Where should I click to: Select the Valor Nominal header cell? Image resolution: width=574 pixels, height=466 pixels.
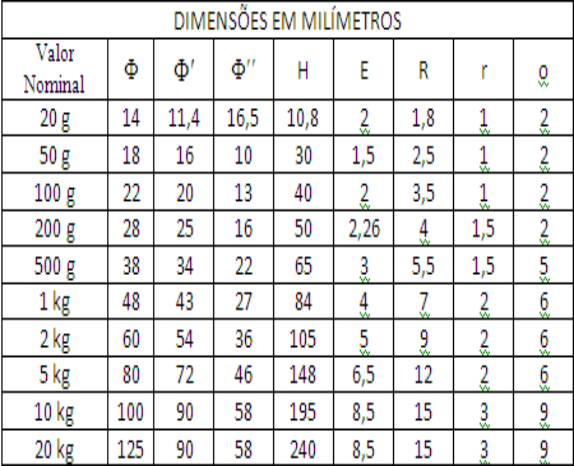click(x=55, y=69)
